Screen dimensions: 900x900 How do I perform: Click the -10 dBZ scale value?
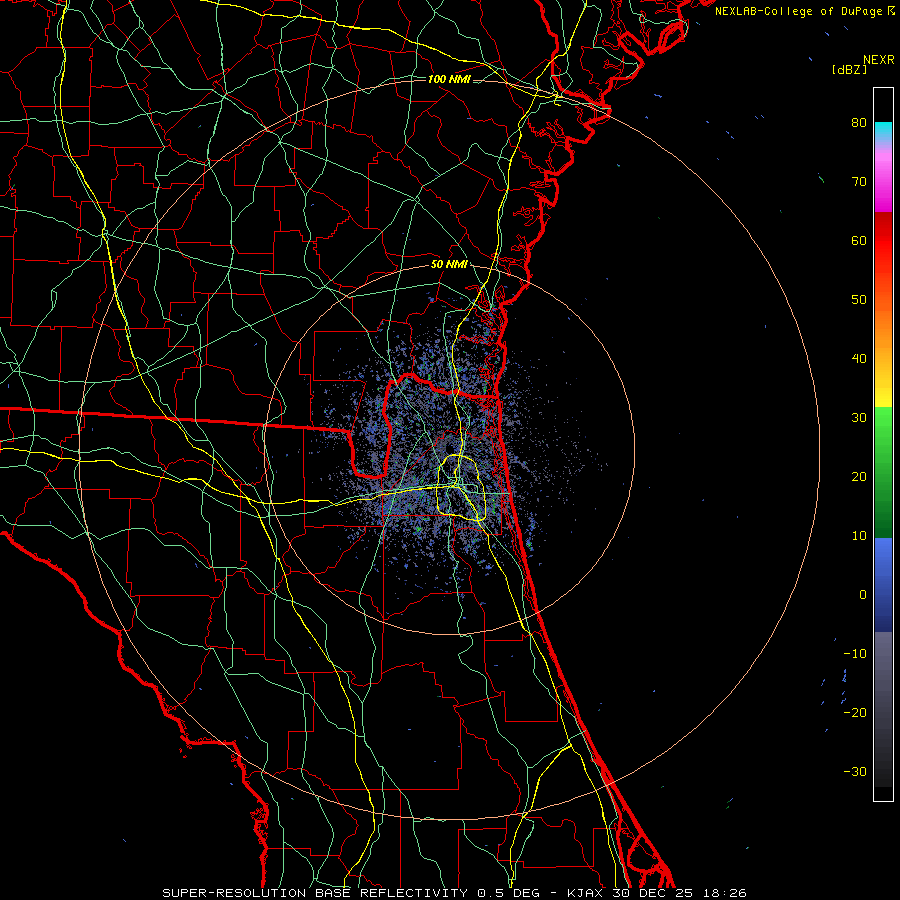coord(855,654)
